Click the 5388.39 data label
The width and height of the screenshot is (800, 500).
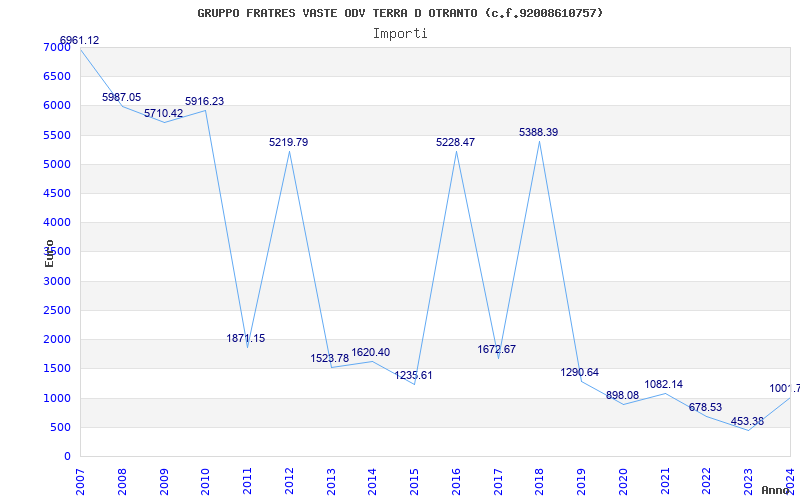(539, 132)
